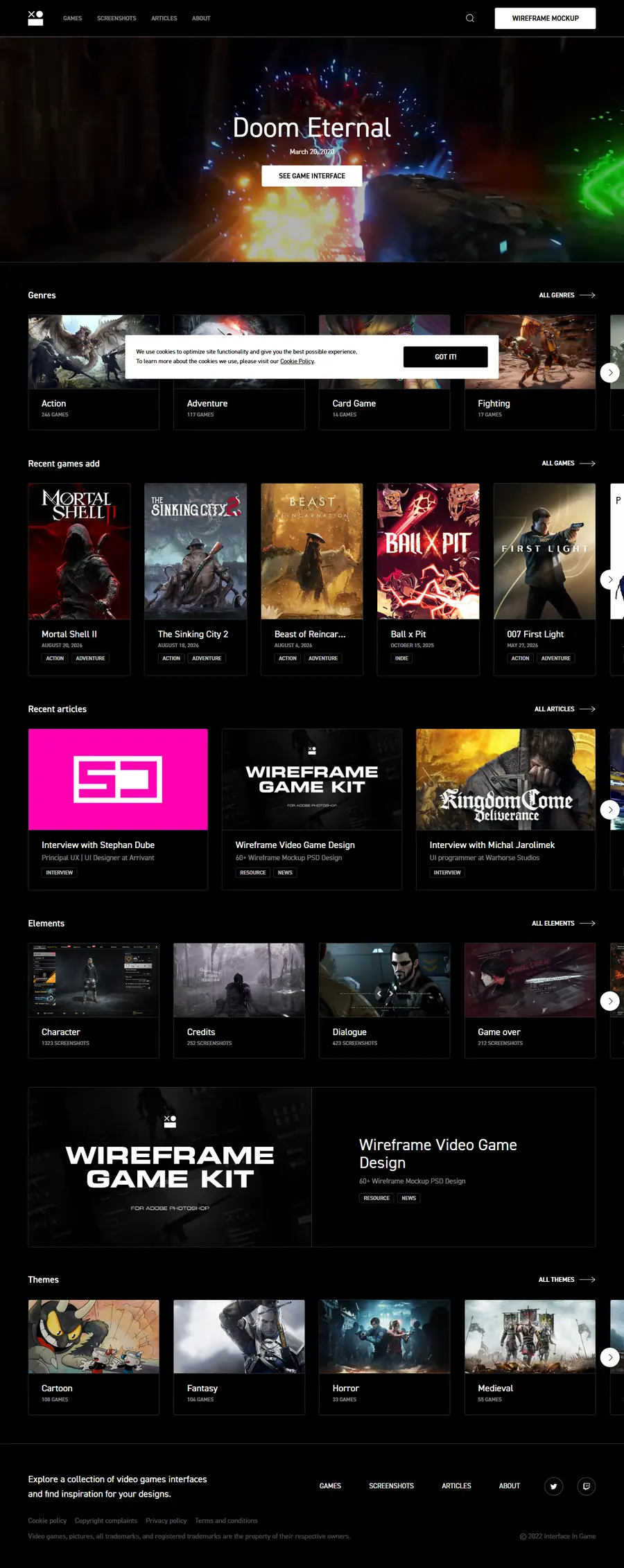Viewport: 624px width, 1568px height.
Task: Click Resource tag in Recent articles card
Action: pyautogui.click(x=253, y=872)
